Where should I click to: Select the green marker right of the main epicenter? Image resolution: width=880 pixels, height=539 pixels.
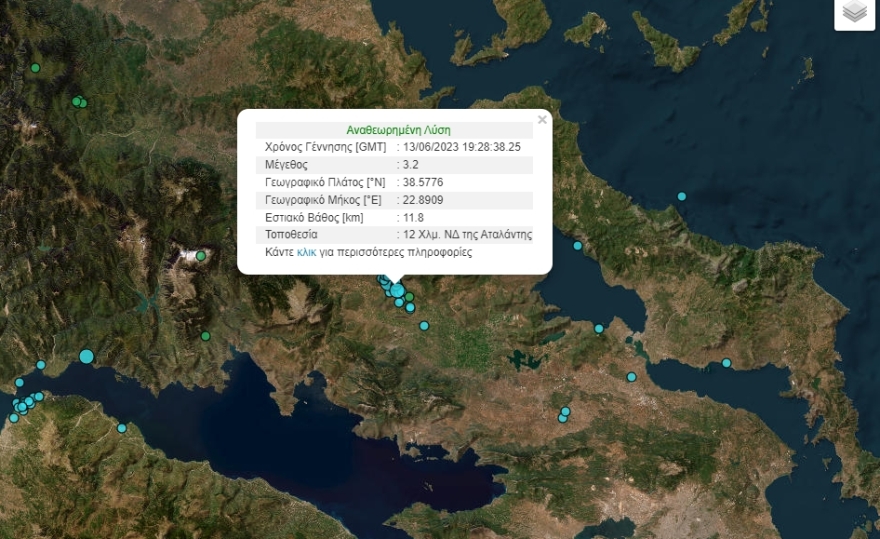pyautogui.click(x=410, y=296)
